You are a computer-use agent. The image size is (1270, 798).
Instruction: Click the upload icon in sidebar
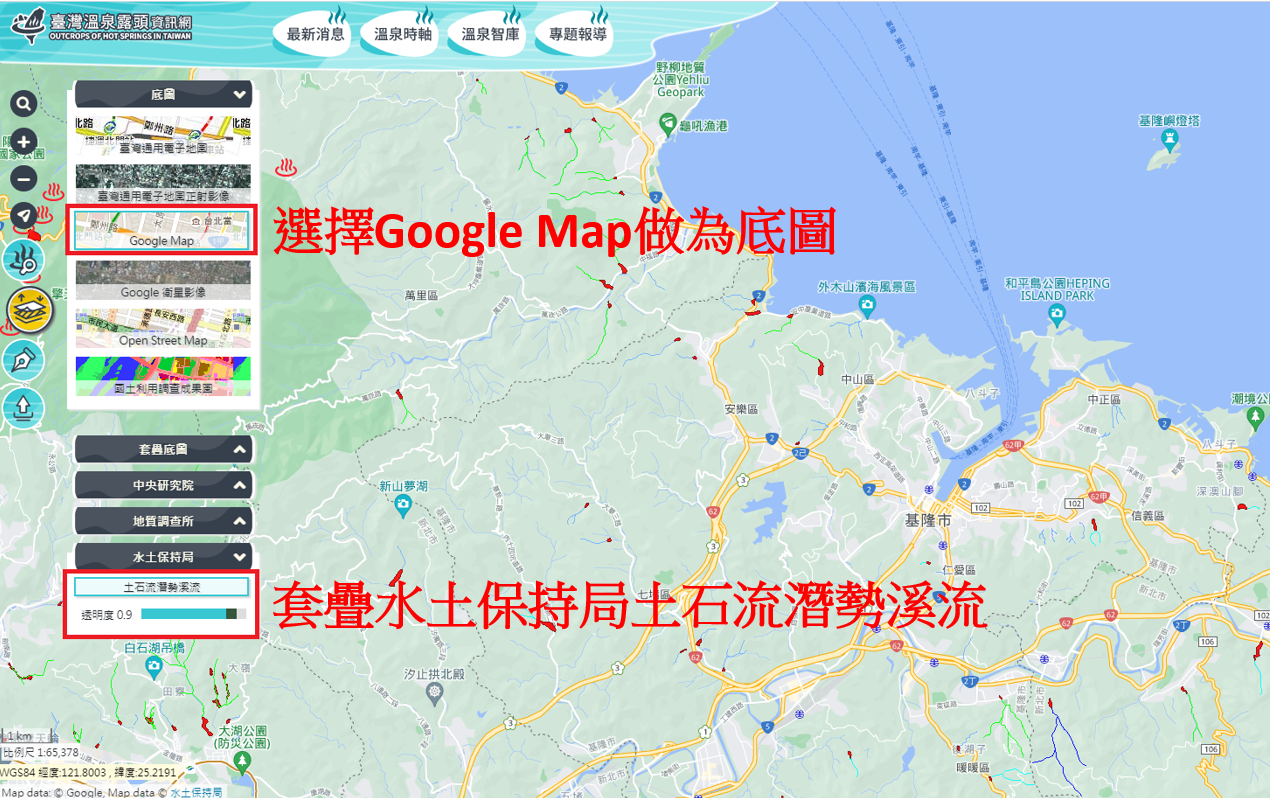point(24,407)
